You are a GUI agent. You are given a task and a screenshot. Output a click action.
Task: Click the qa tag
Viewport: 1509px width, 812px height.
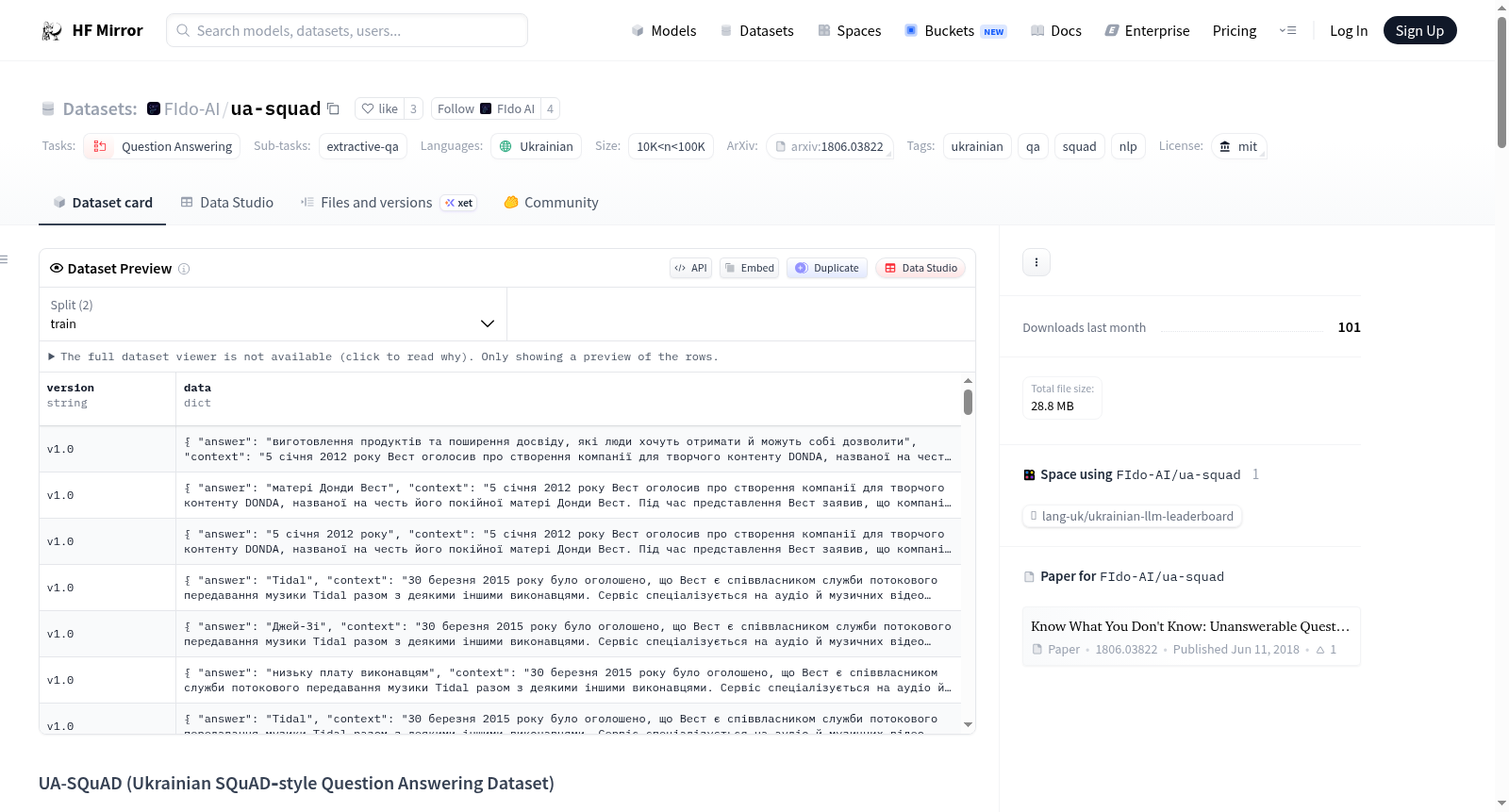coord(1033,146)
